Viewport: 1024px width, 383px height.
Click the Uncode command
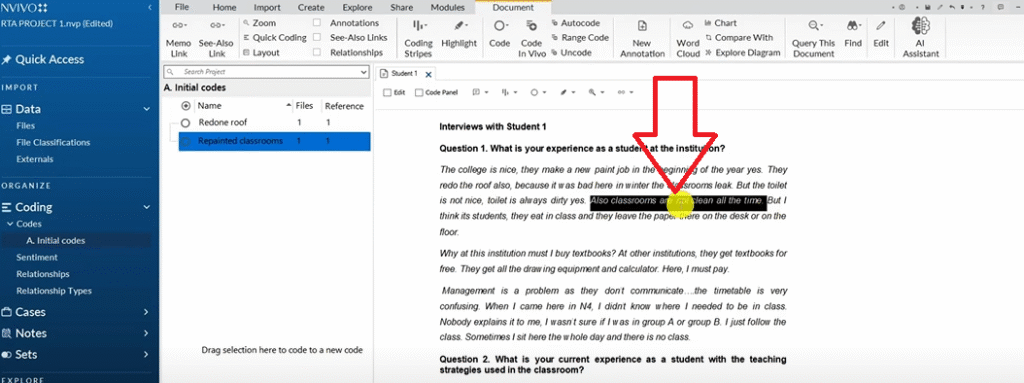pos(571,52)
